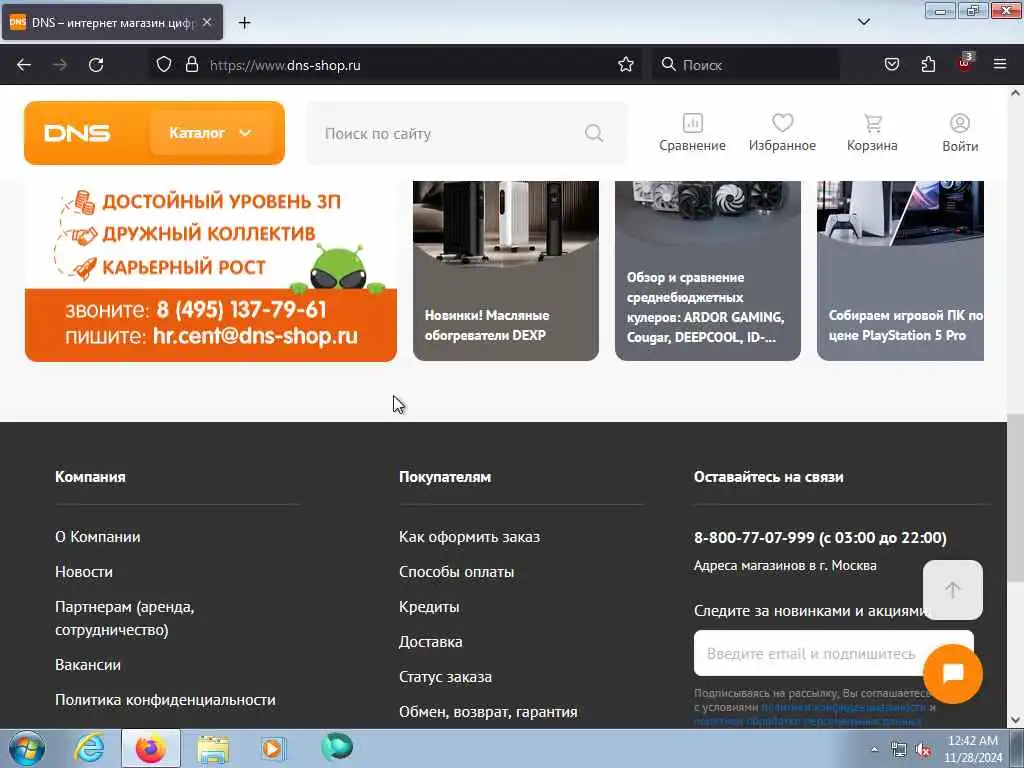Open Как оформить заказ link
Image resolution: width=1024 pixels, height=768 pixels.
470,537
